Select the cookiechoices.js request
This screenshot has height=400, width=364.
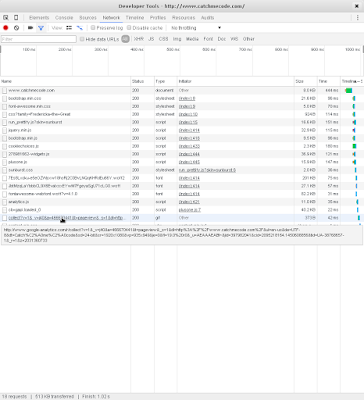pos(182,146)
